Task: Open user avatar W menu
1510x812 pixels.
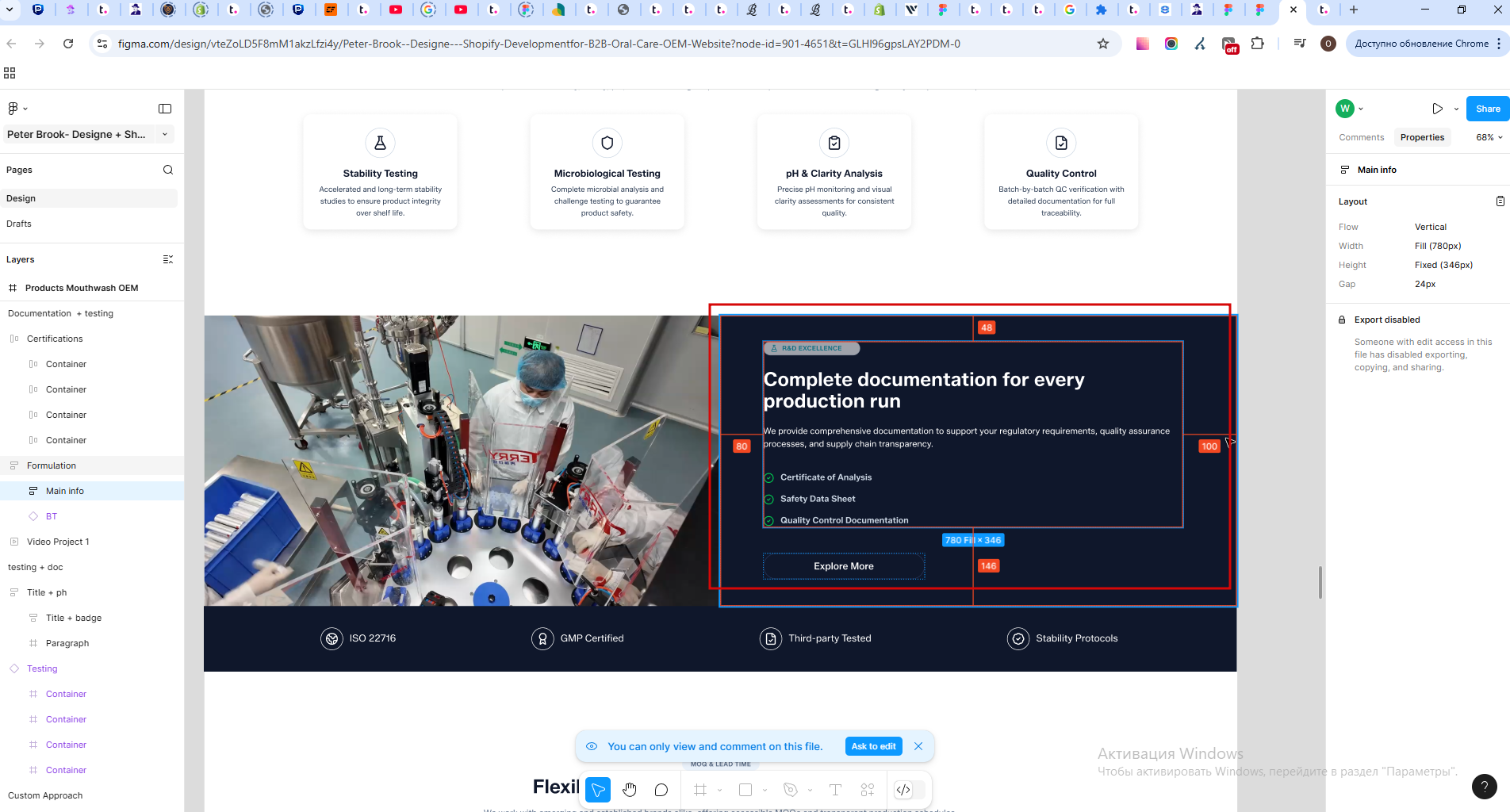Action: click(x=1349, y=109)
